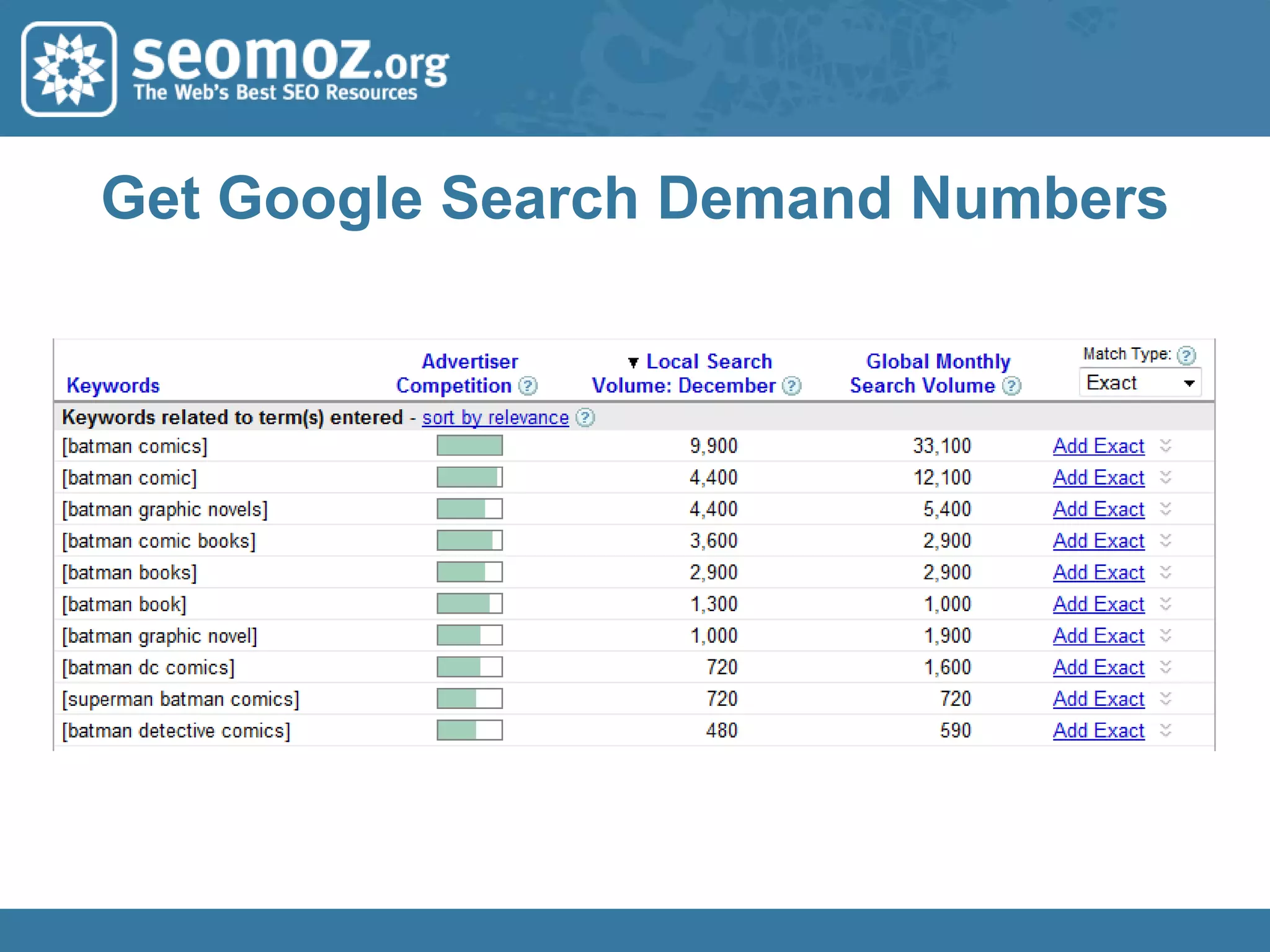Image resolution: width=1270 pixels, height=952 pixels.
Task: Click competition bar for batman dc comics
Action: 469,667
